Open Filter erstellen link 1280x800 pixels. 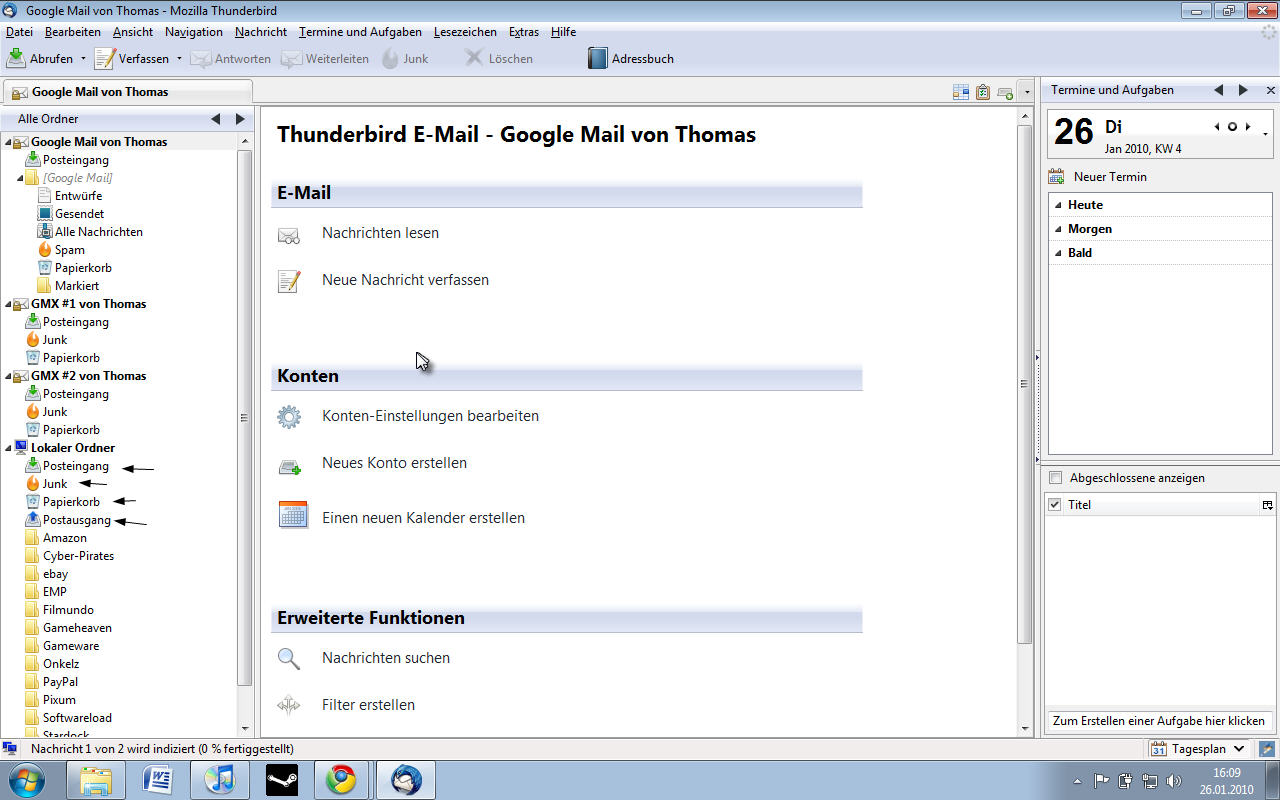pyautogui.click(x=368, y=705)
